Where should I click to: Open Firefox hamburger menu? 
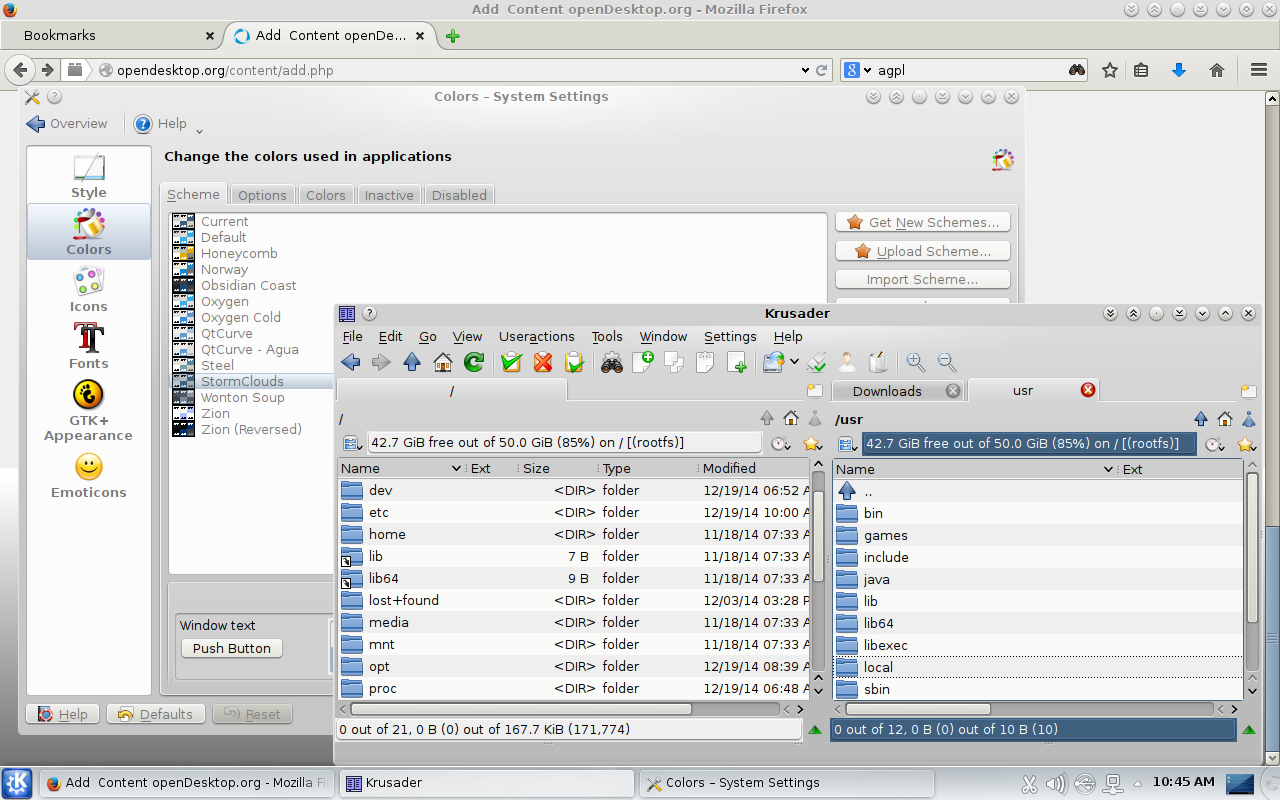pos(1259,70)
